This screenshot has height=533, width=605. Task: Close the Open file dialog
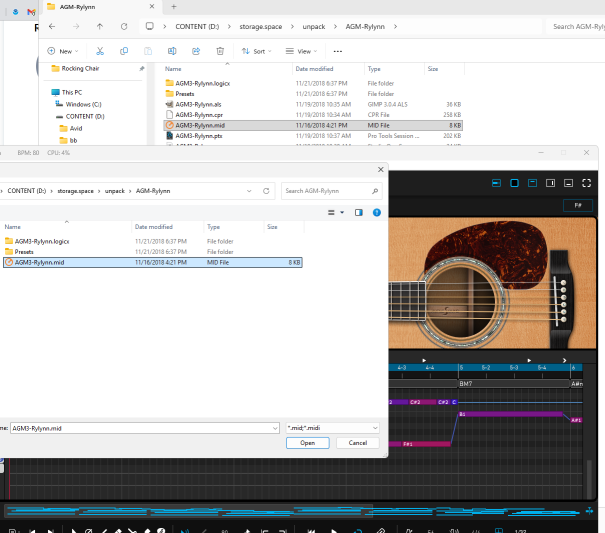pyautogui.click(x=380, y=169)
